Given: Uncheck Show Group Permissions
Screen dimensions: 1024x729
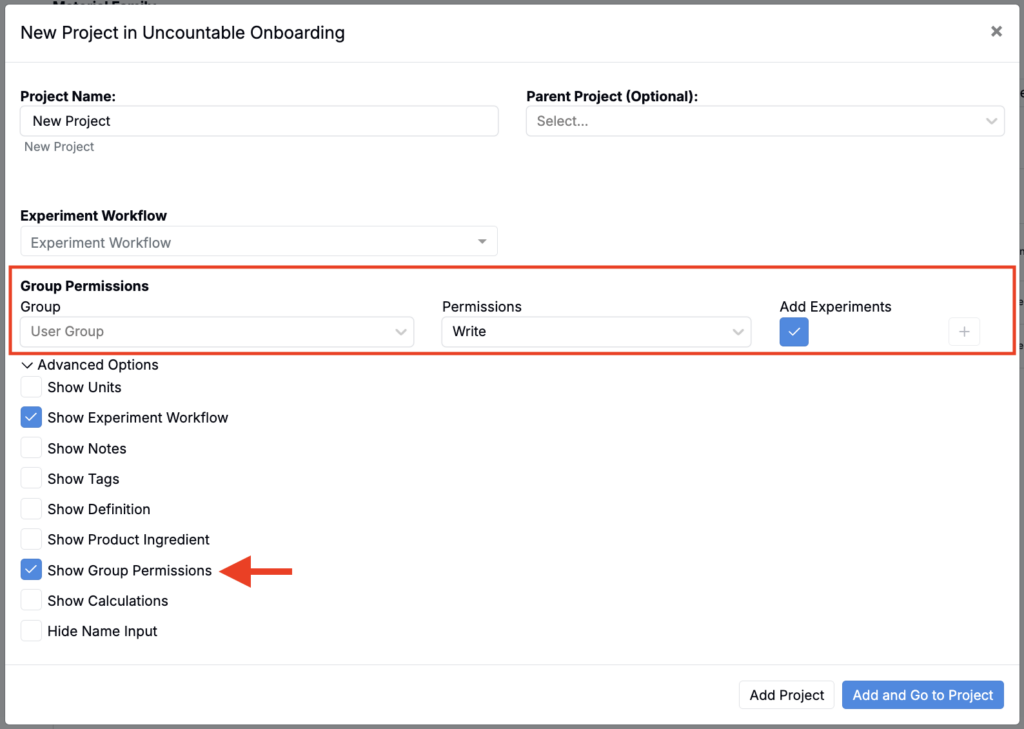Looking at the screenshot, I should pos(32,570).
